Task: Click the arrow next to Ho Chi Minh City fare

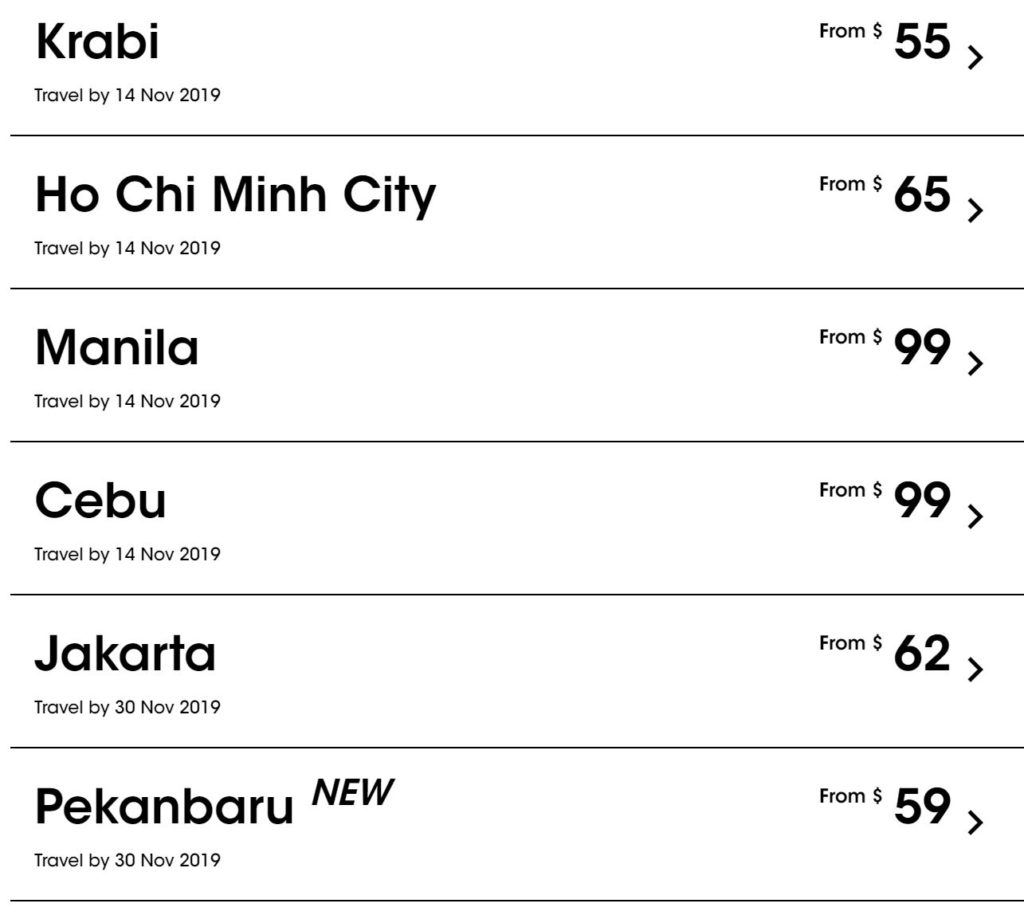Action: (x=976, y=211)
